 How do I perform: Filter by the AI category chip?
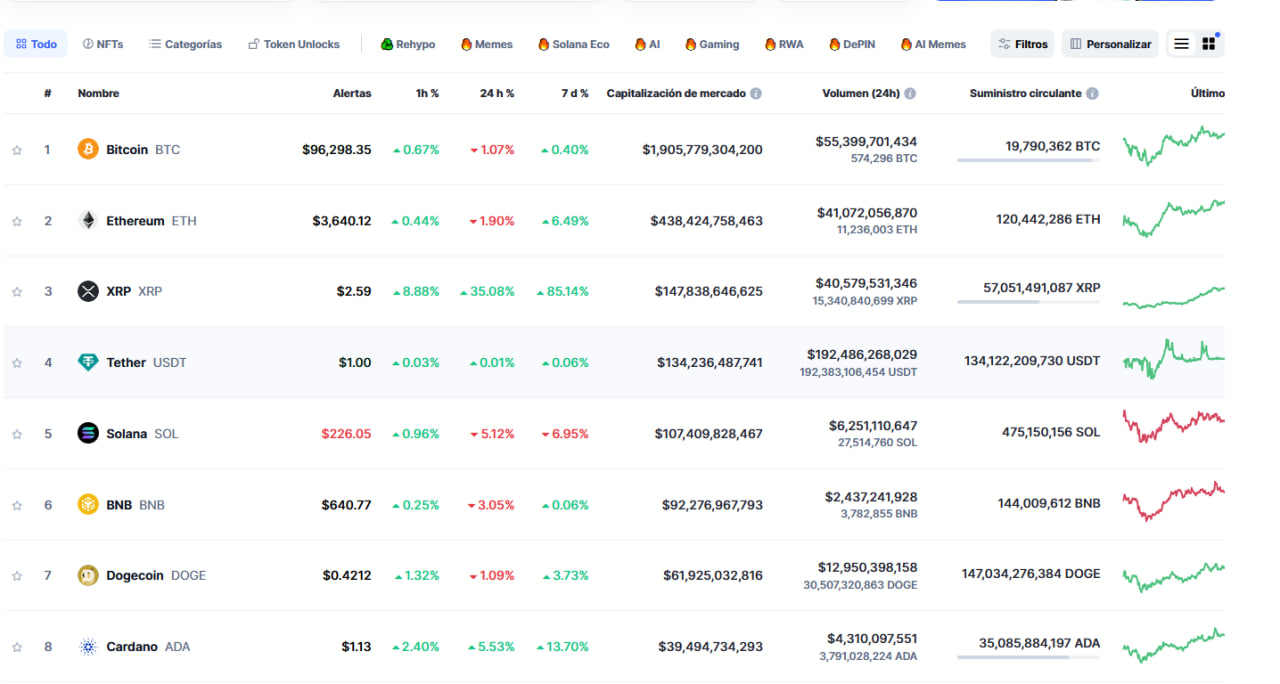[647, 44]
